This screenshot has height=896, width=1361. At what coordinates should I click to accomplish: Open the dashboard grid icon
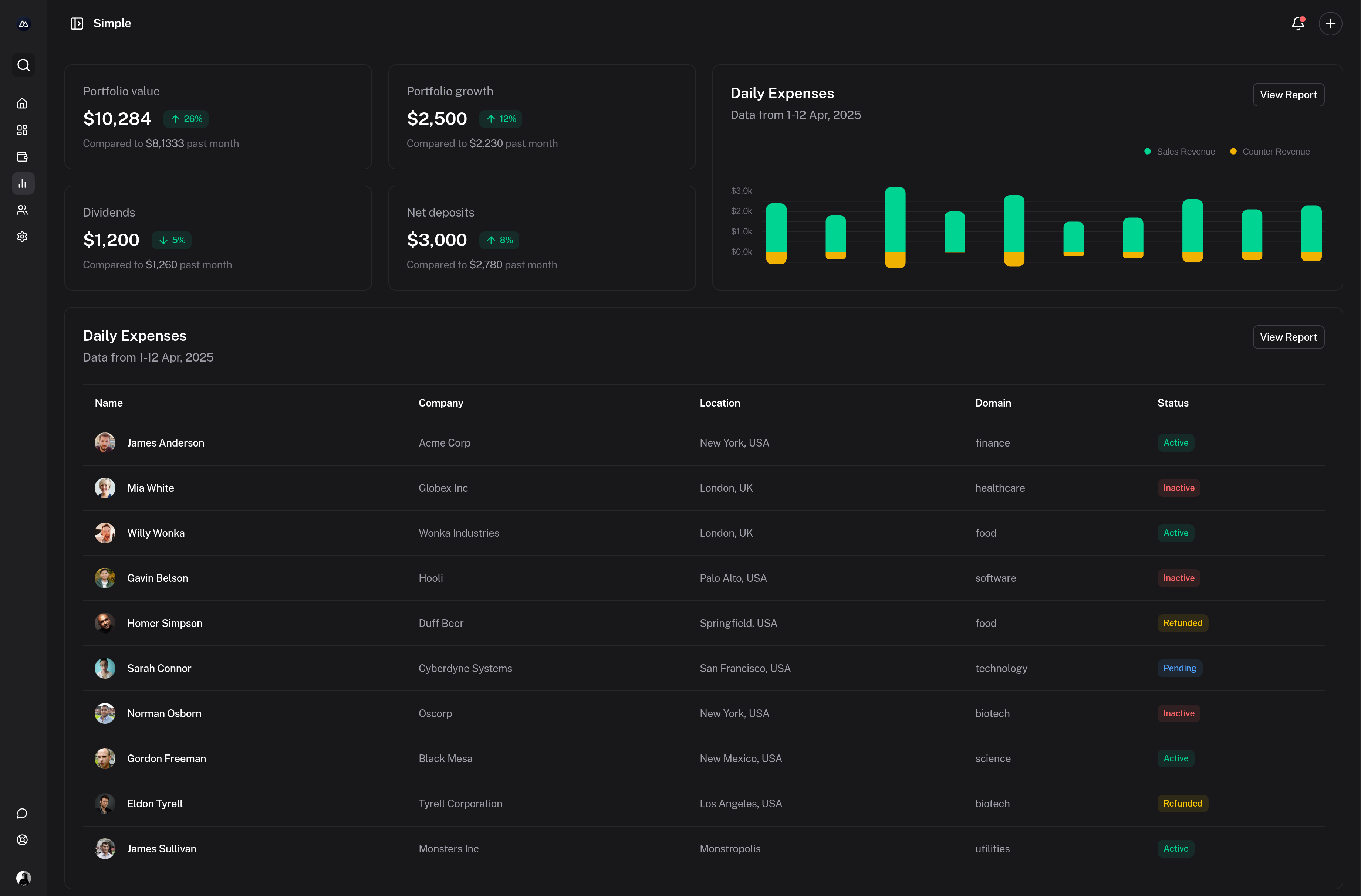pos(22,130)
